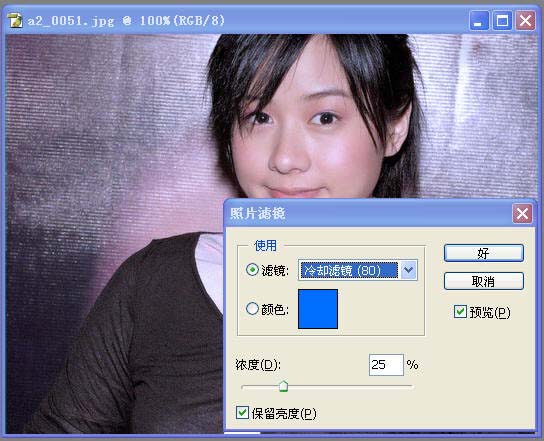Open the 冷却滤镜 (80) combo box
The height and width of the screenshot is (441, 544).
pos(358,270)
